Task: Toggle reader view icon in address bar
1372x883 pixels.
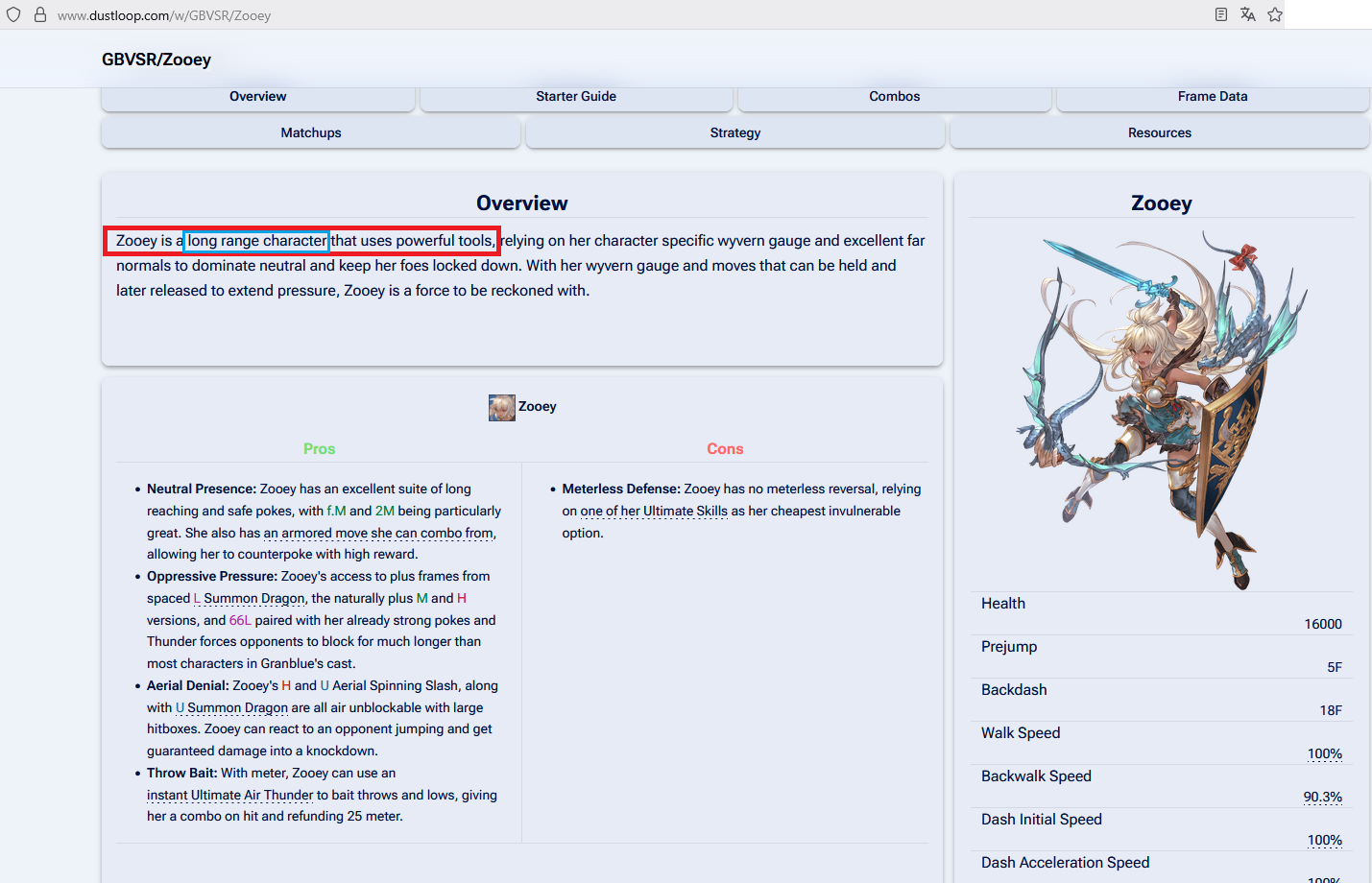Action: [1221, 14]
